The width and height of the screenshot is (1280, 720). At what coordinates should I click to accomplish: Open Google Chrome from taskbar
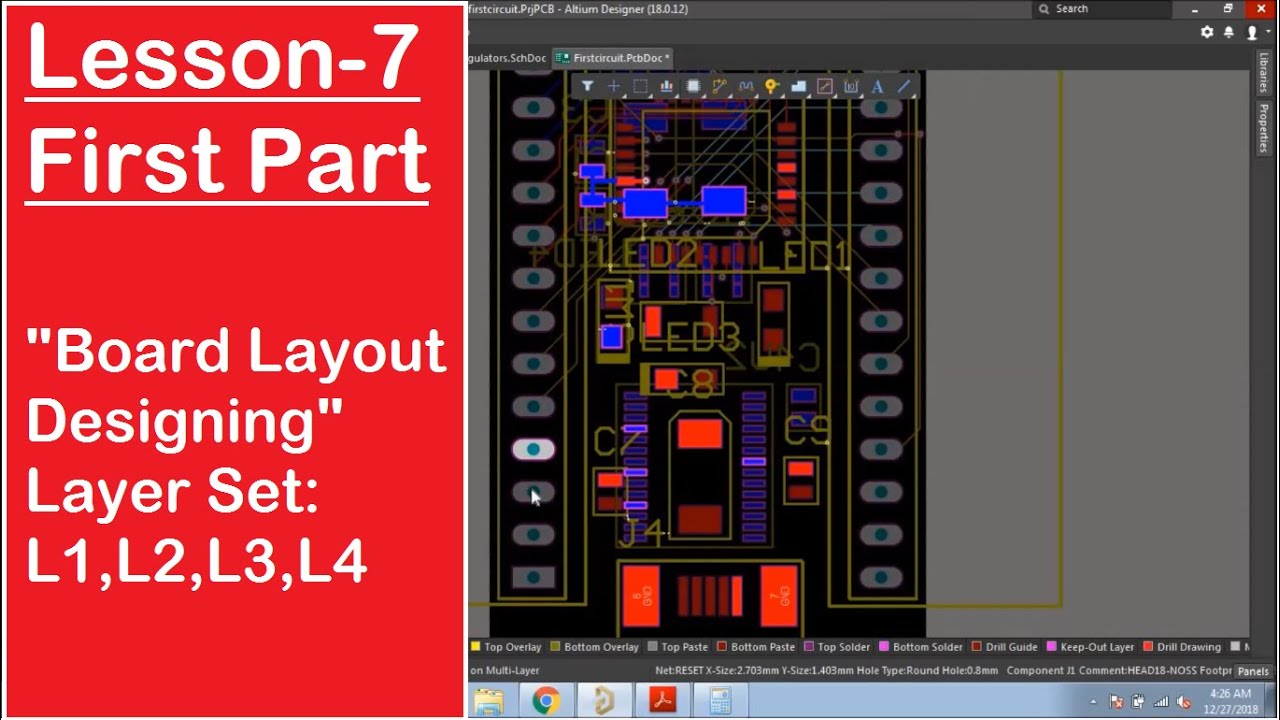click(x=546, y=702)
